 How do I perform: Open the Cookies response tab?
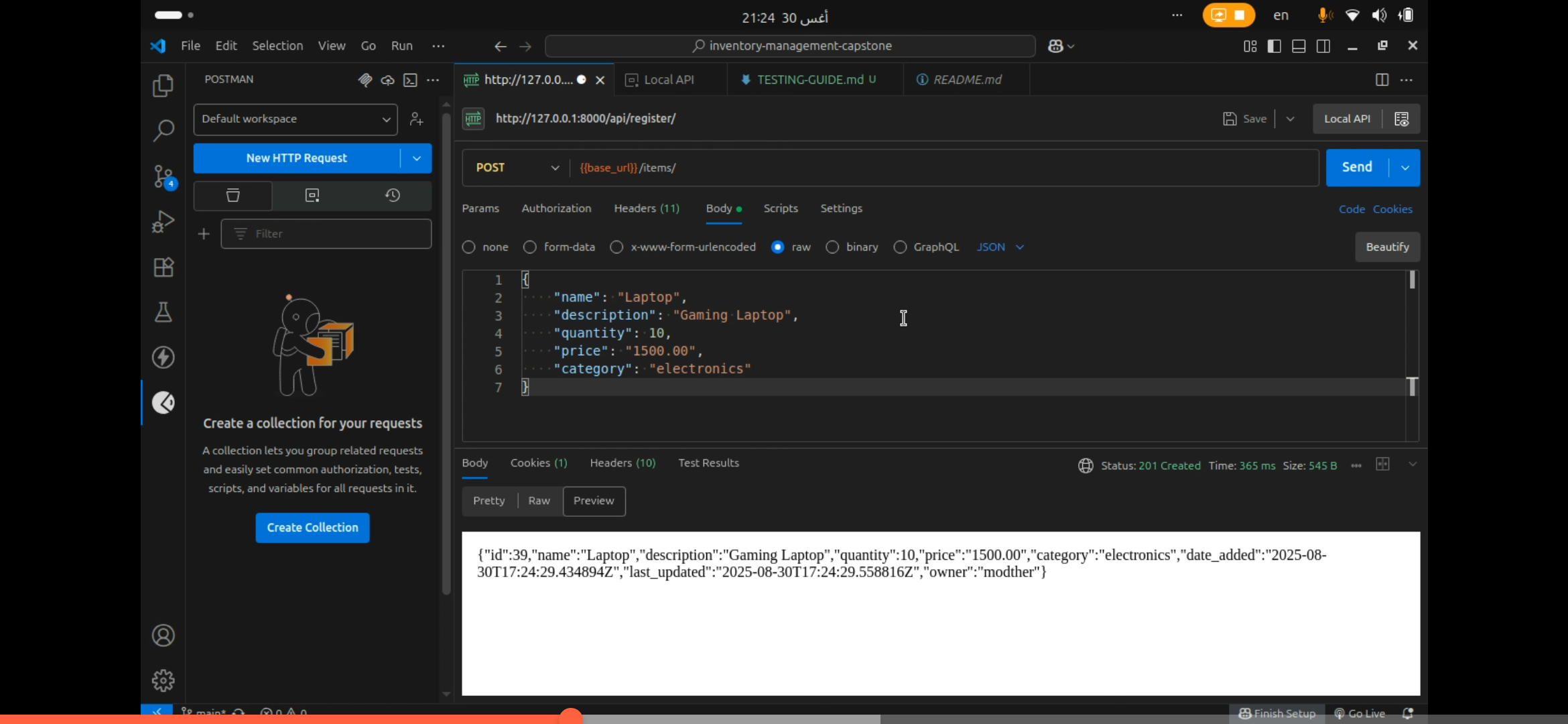[539, 463]
